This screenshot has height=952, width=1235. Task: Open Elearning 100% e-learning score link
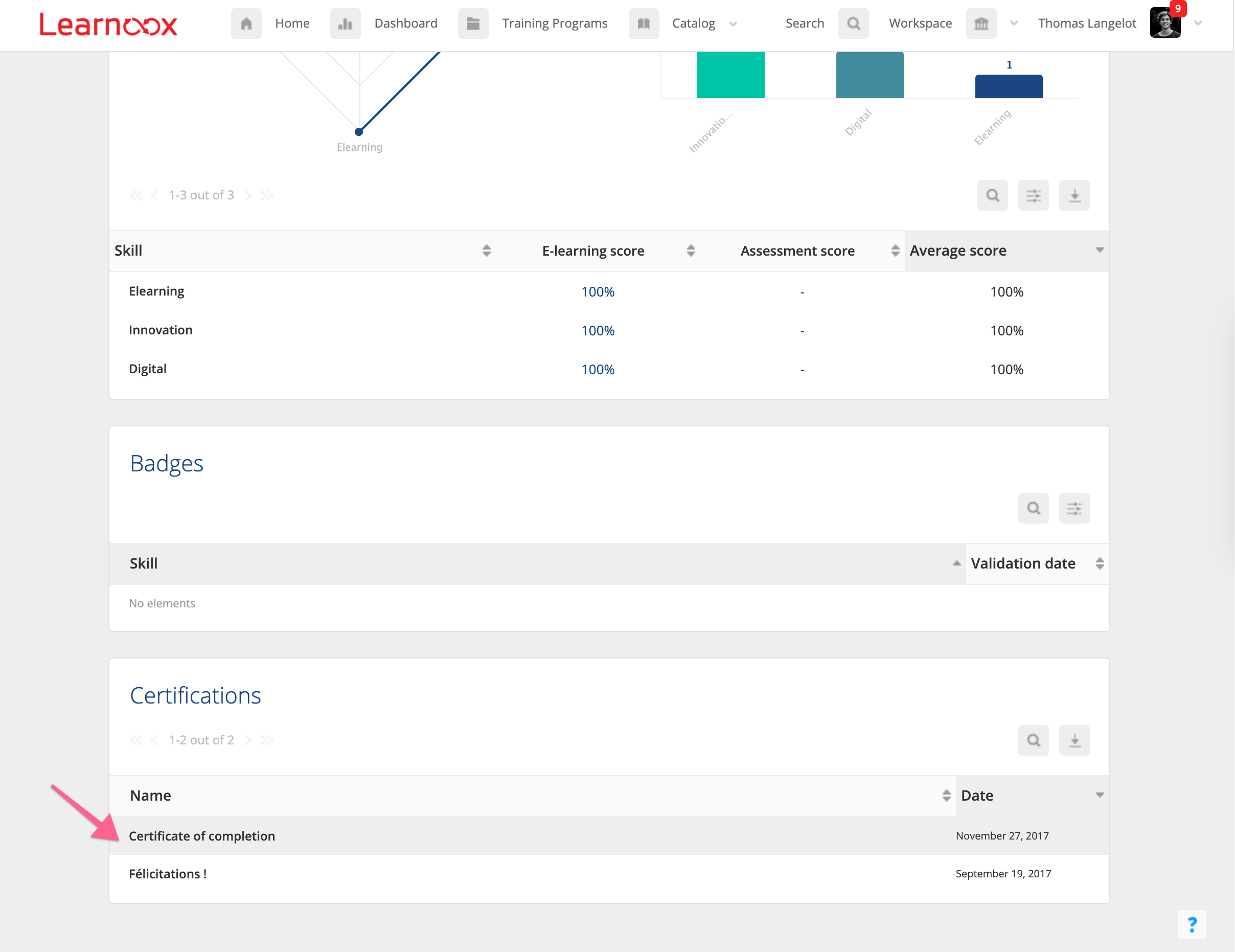pyautogui.click(x=598, y=292)
